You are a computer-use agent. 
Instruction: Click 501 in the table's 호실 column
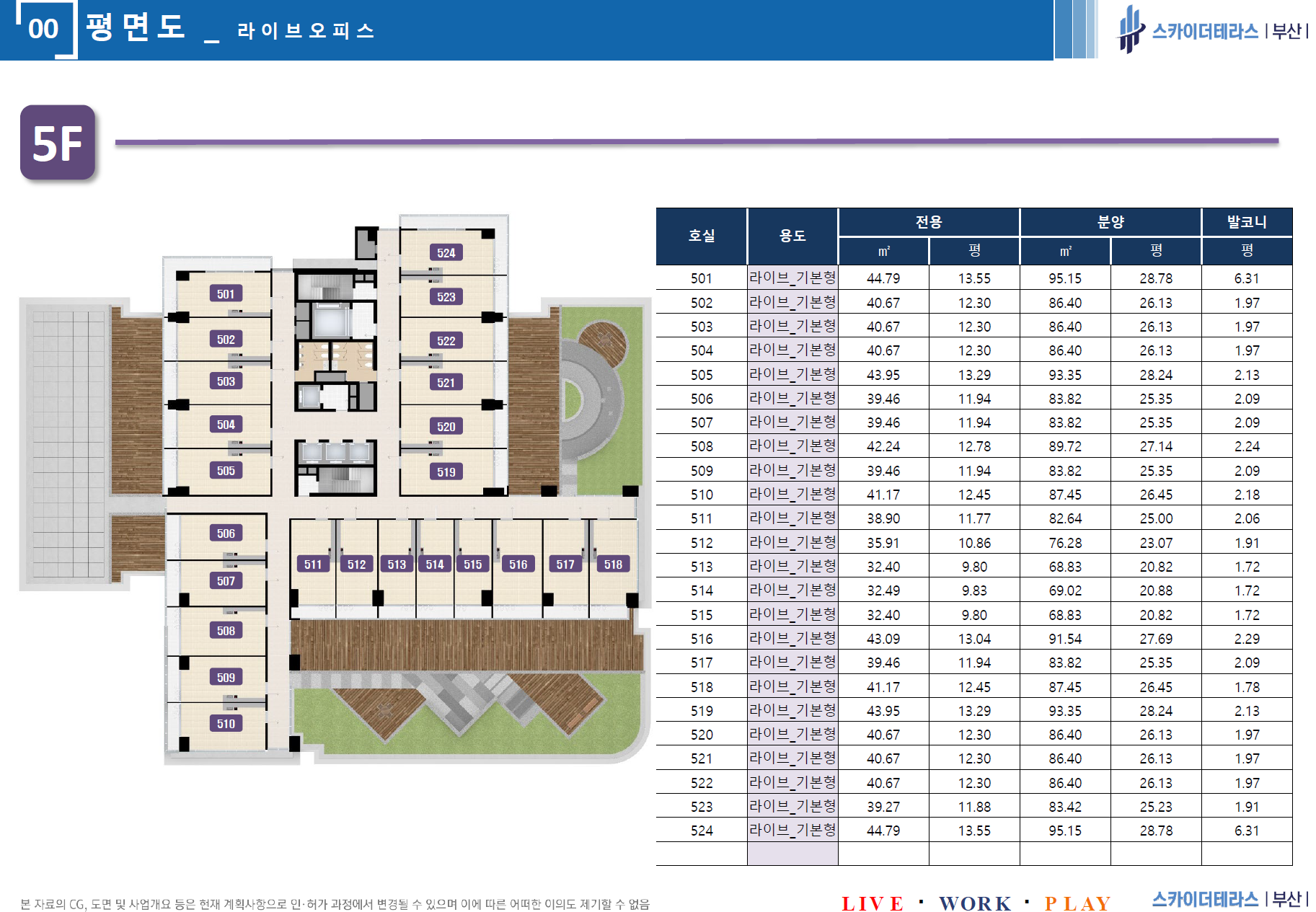pos(702,278)
